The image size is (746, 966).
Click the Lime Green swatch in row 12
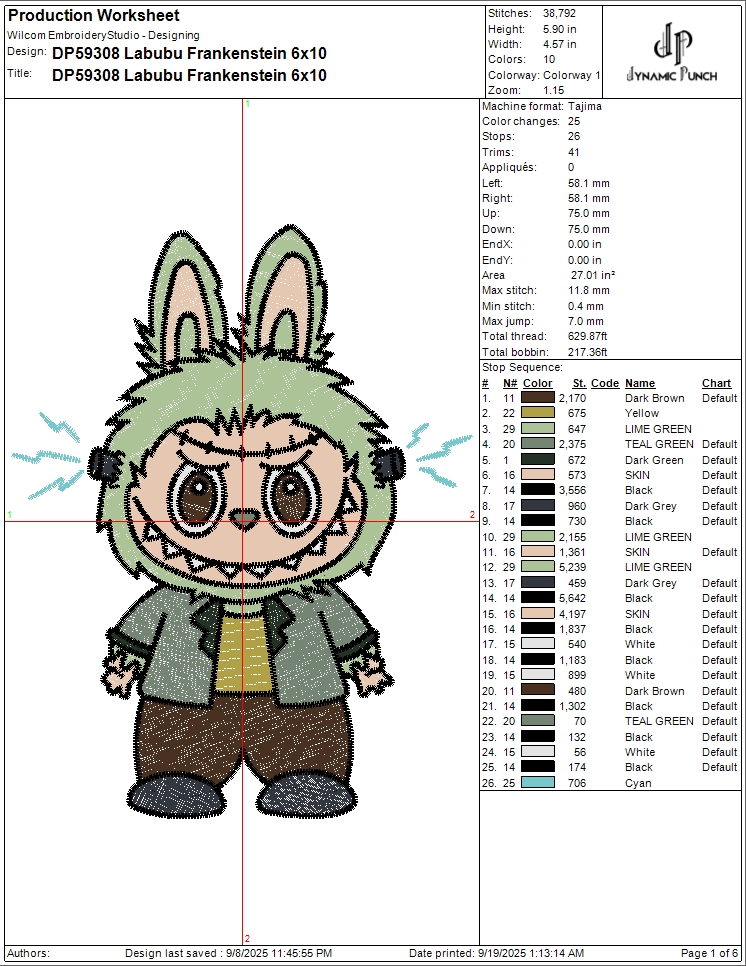[538, 567]
